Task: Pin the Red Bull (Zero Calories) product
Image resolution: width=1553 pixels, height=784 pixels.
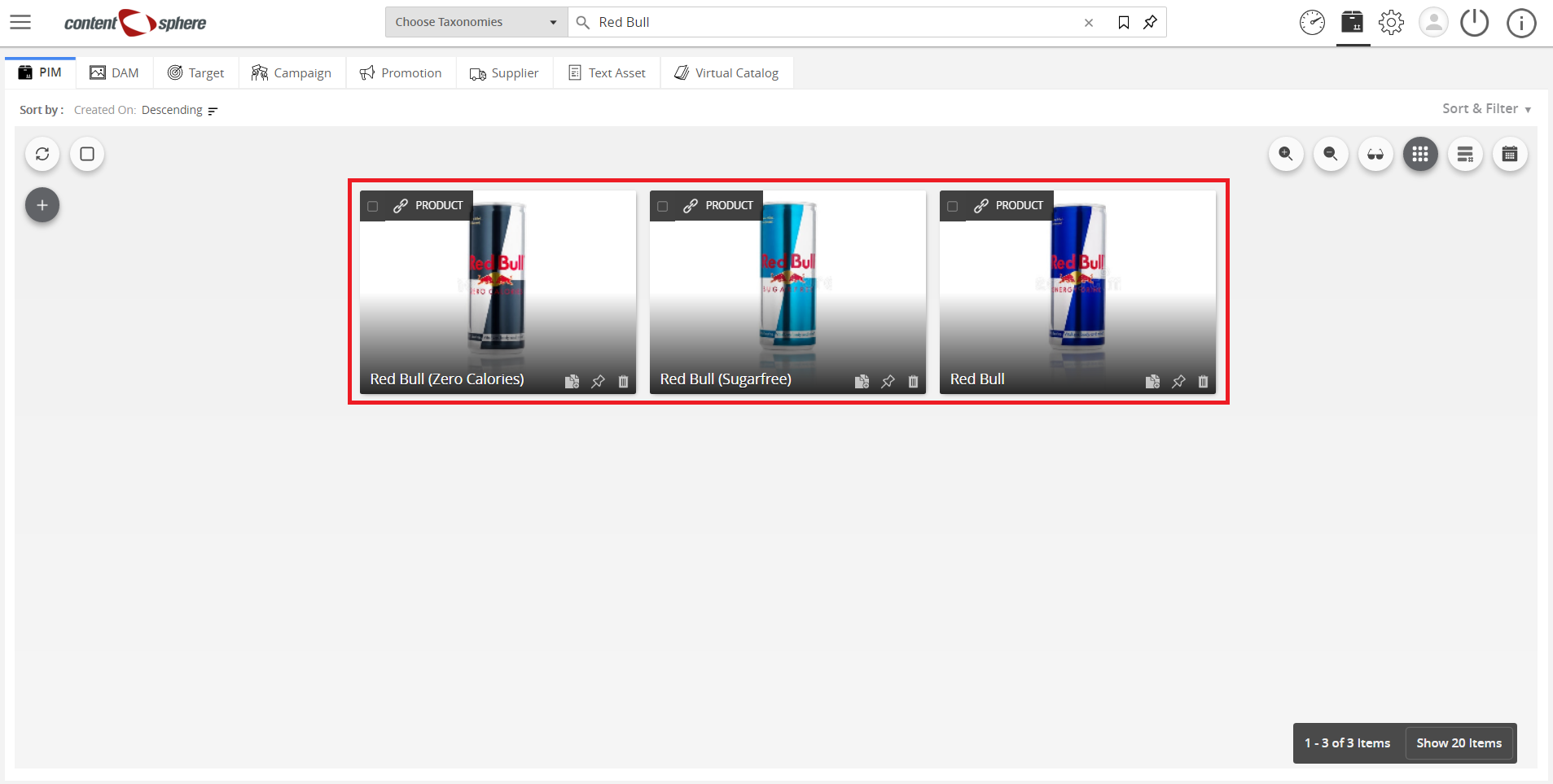Action: click(598, 381)
